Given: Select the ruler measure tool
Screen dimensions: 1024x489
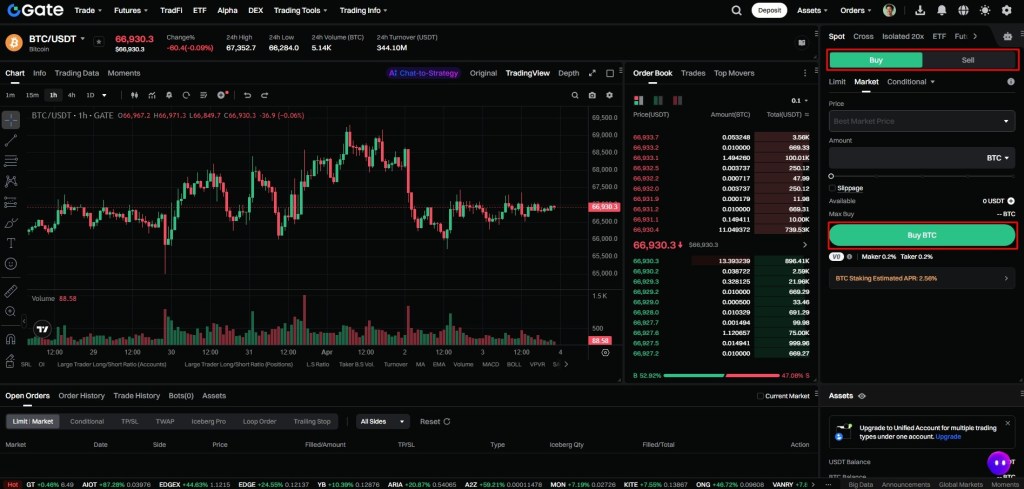Looking at the screenshot, I should pos(11,291).
